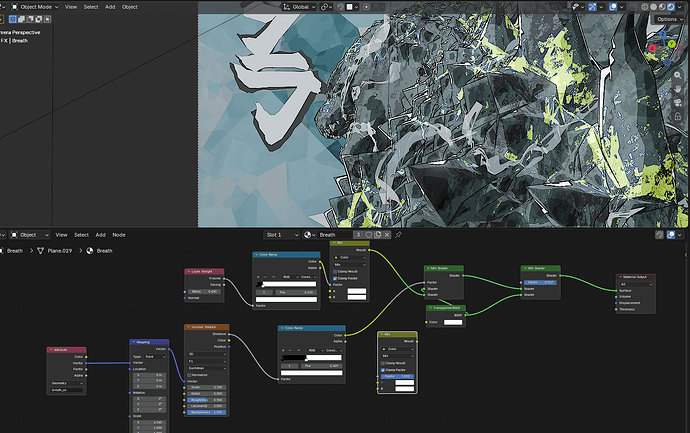Click the Factor slider on right Mix Shader
This screenshot has width=690, height=433.
pos(540,282)
